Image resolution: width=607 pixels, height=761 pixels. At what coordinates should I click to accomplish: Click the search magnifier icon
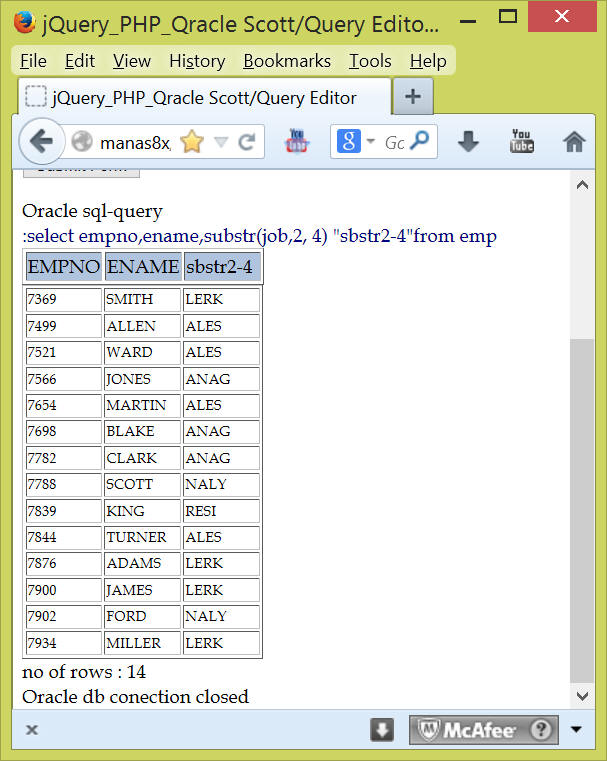point(419,141)
